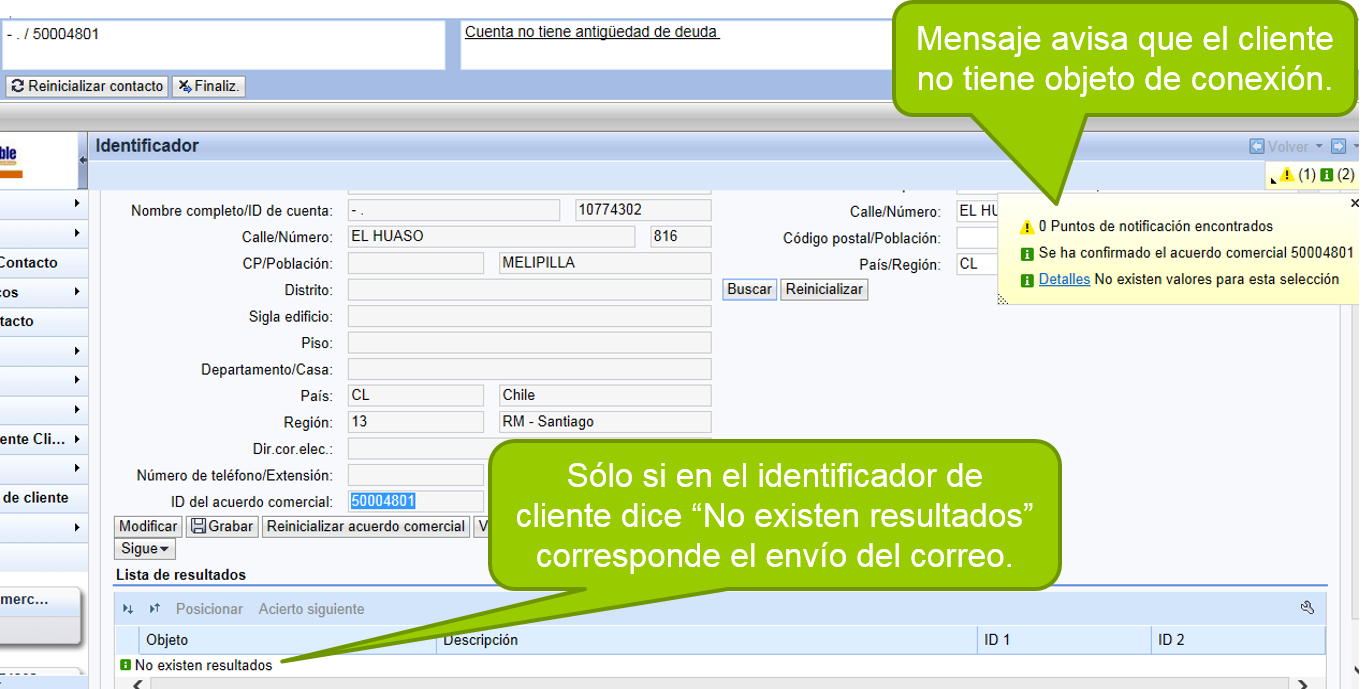Open the warning messages indicator (1)
Viewport: 1364px width, 689px height.
click(x=1297, y=175)
